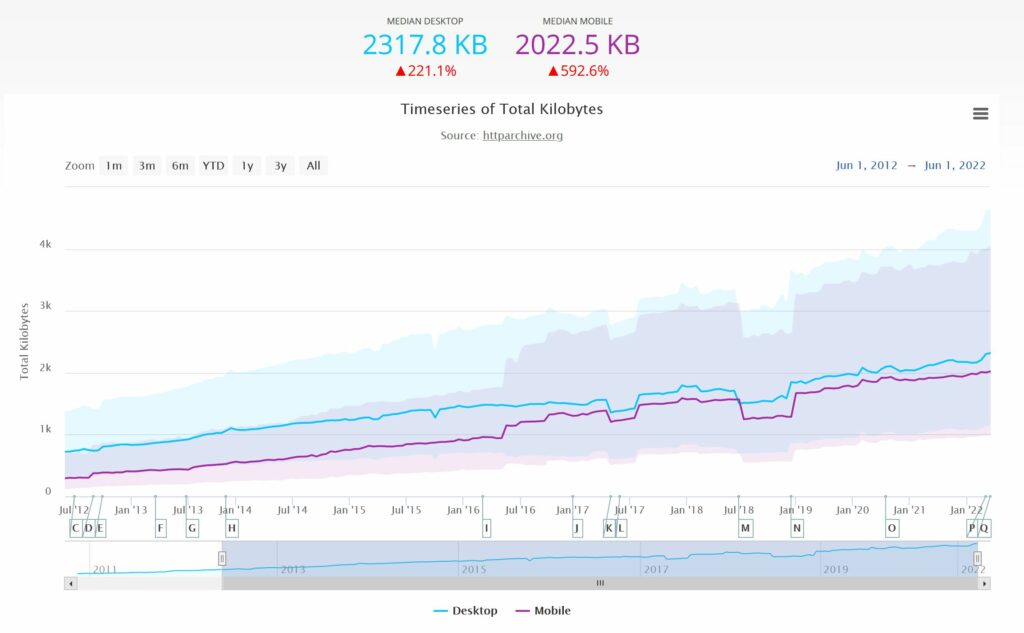
Task: Click the right navigator range handle
Action: point(978,559)
